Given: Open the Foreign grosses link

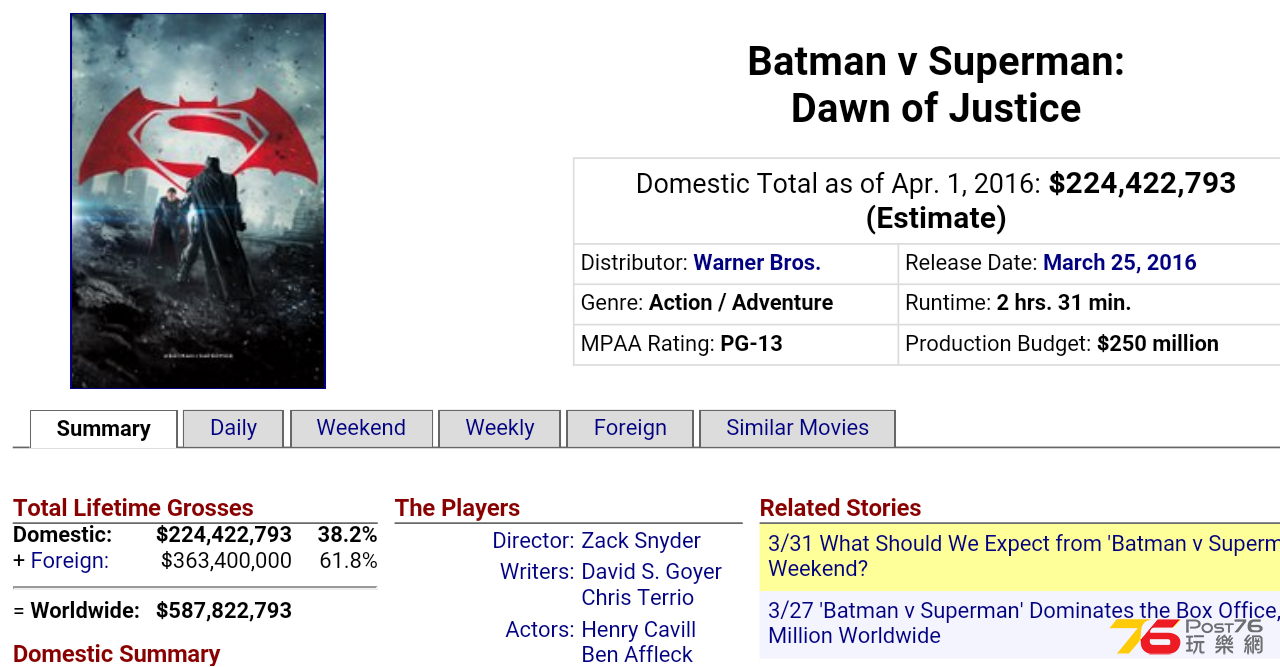Looking at the screenshot, I should coord(70,561).
